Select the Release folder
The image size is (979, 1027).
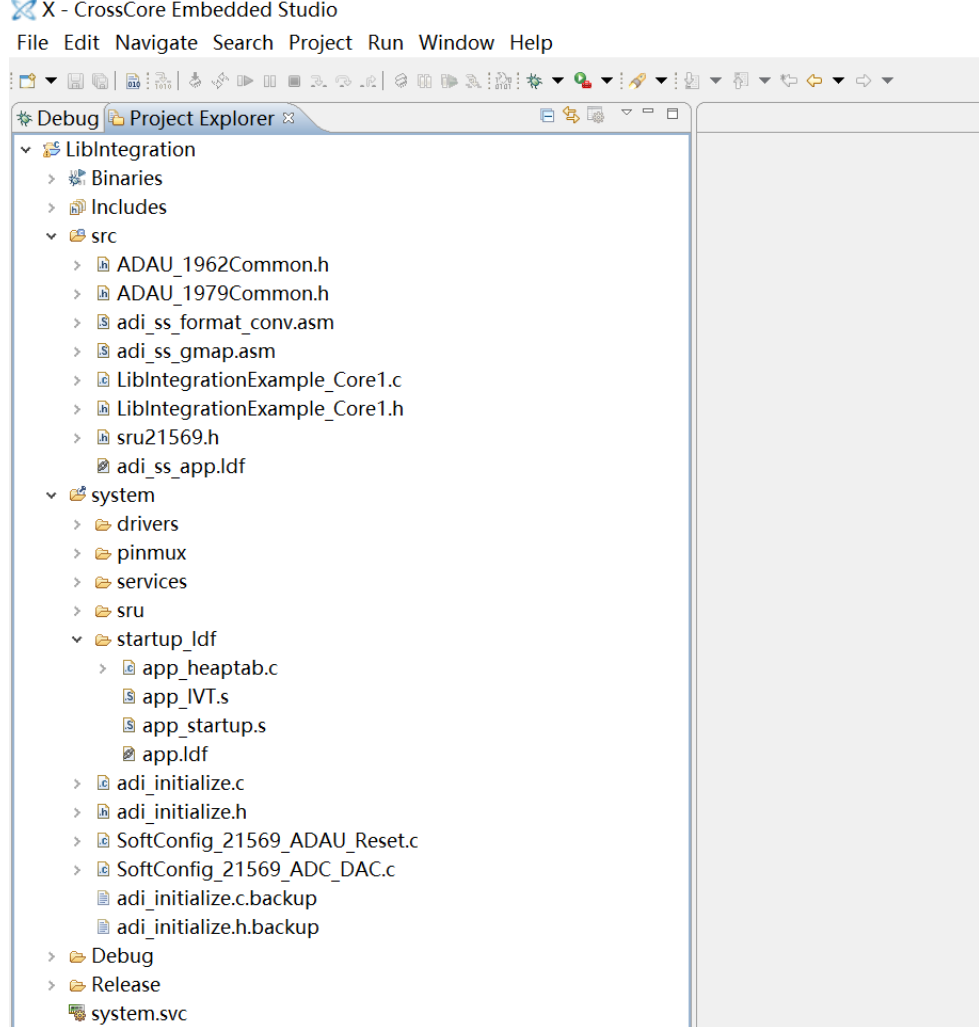(x=126, y=985)
